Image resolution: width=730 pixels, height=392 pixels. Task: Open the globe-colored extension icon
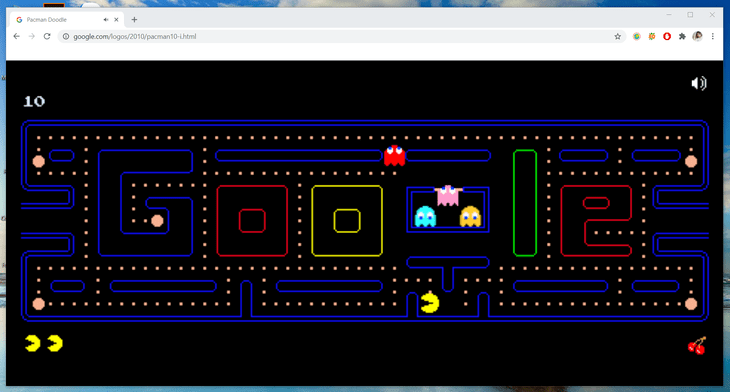tap(636, 36)
